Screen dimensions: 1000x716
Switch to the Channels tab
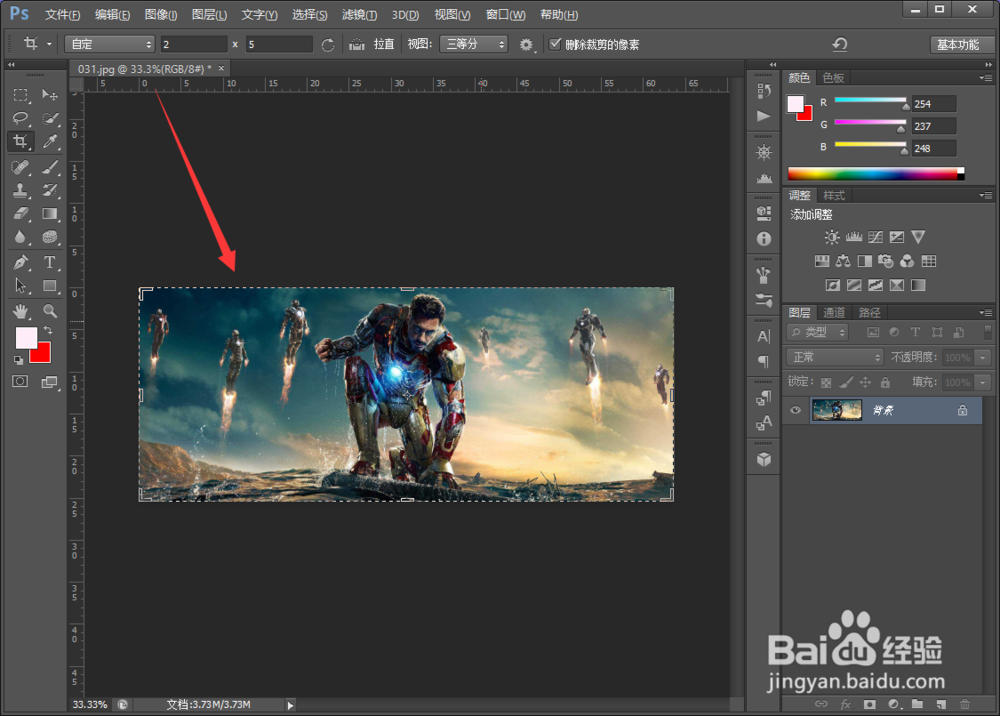click(x=834, y=312)
